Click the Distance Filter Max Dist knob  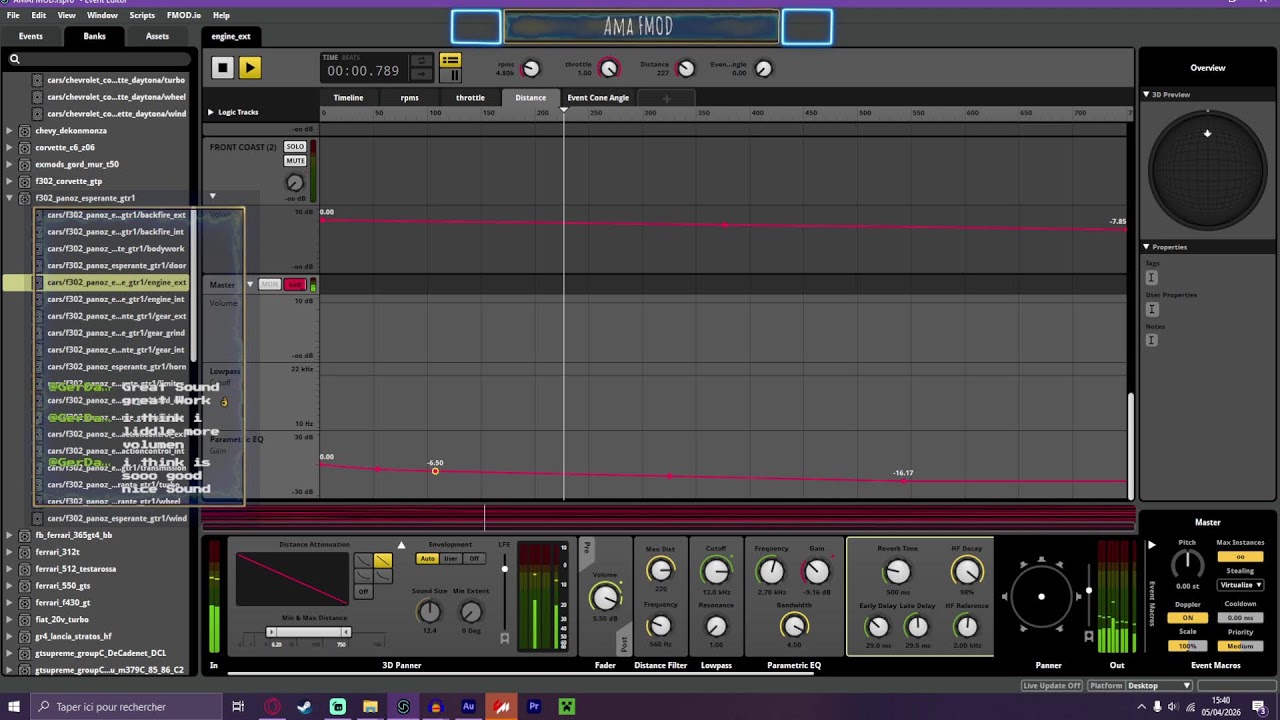click(x=660, y=571)
